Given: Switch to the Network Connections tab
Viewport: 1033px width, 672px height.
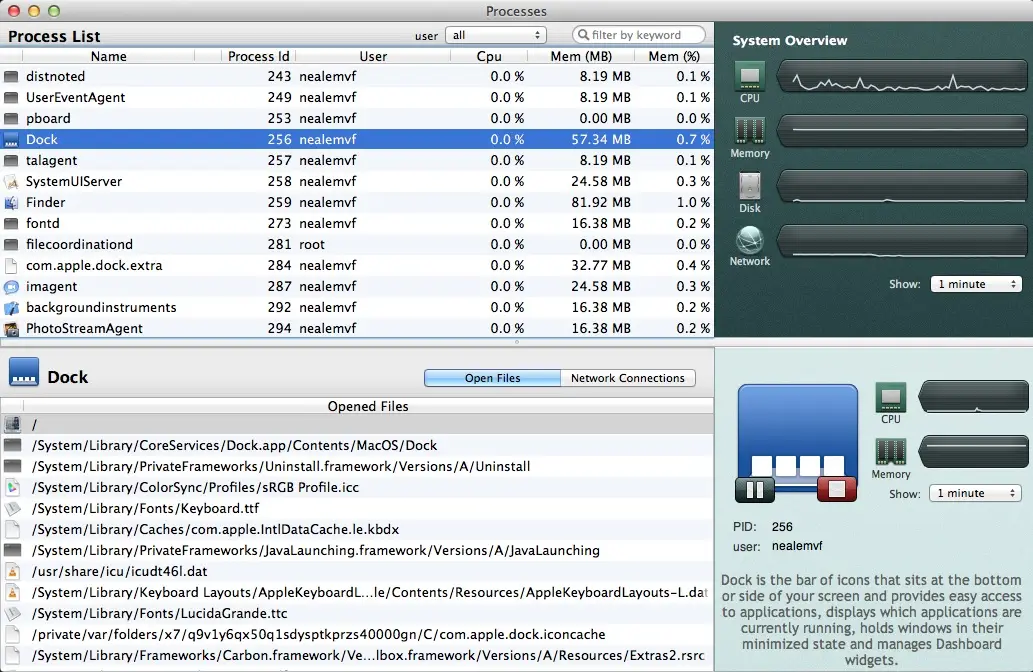Looking at the screenshot, I should (x=628, y=378).
